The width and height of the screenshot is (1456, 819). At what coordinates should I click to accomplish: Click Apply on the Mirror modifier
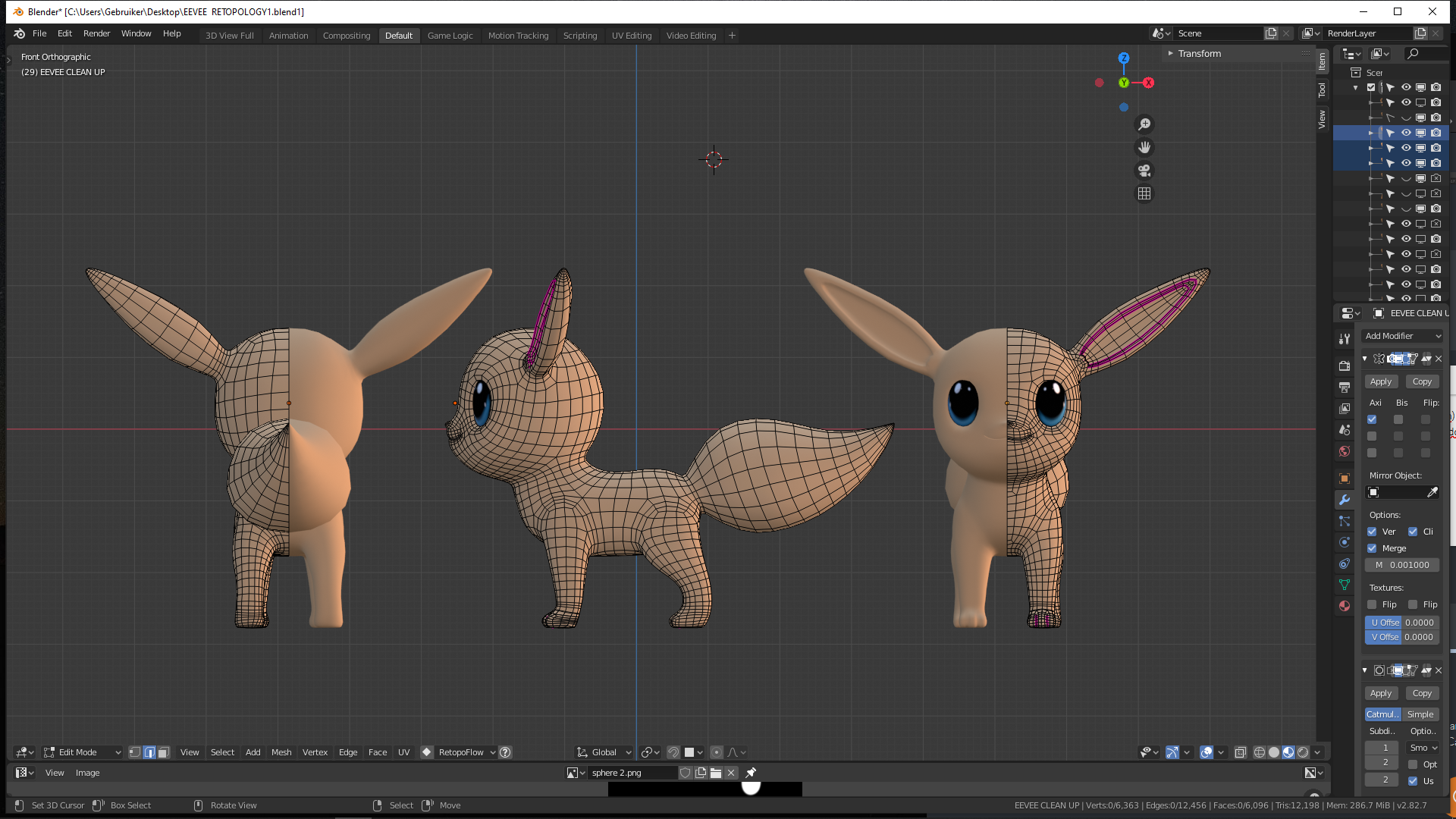coord(1380,381)
